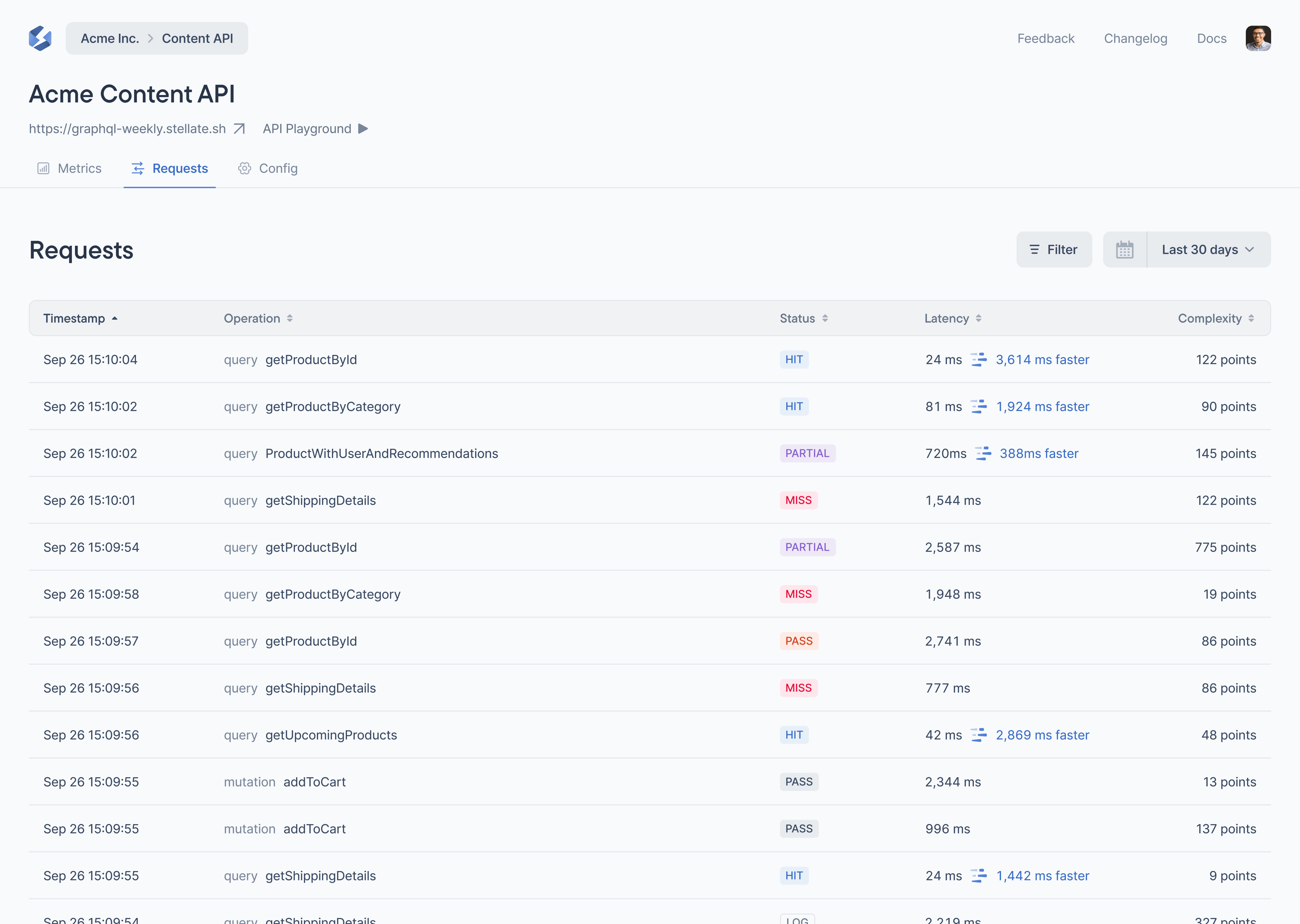Click the 775 points complexity value
The height and width of the screenshot is (924, 1300).
[1225, 547]
